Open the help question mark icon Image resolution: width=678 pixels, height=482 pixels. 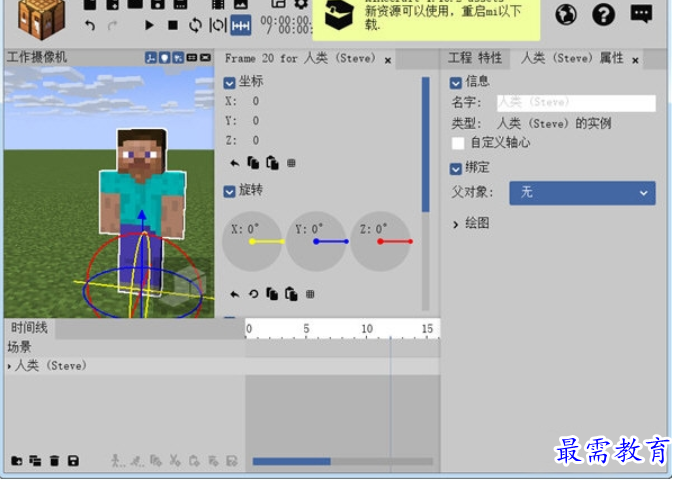click(604, 15)
